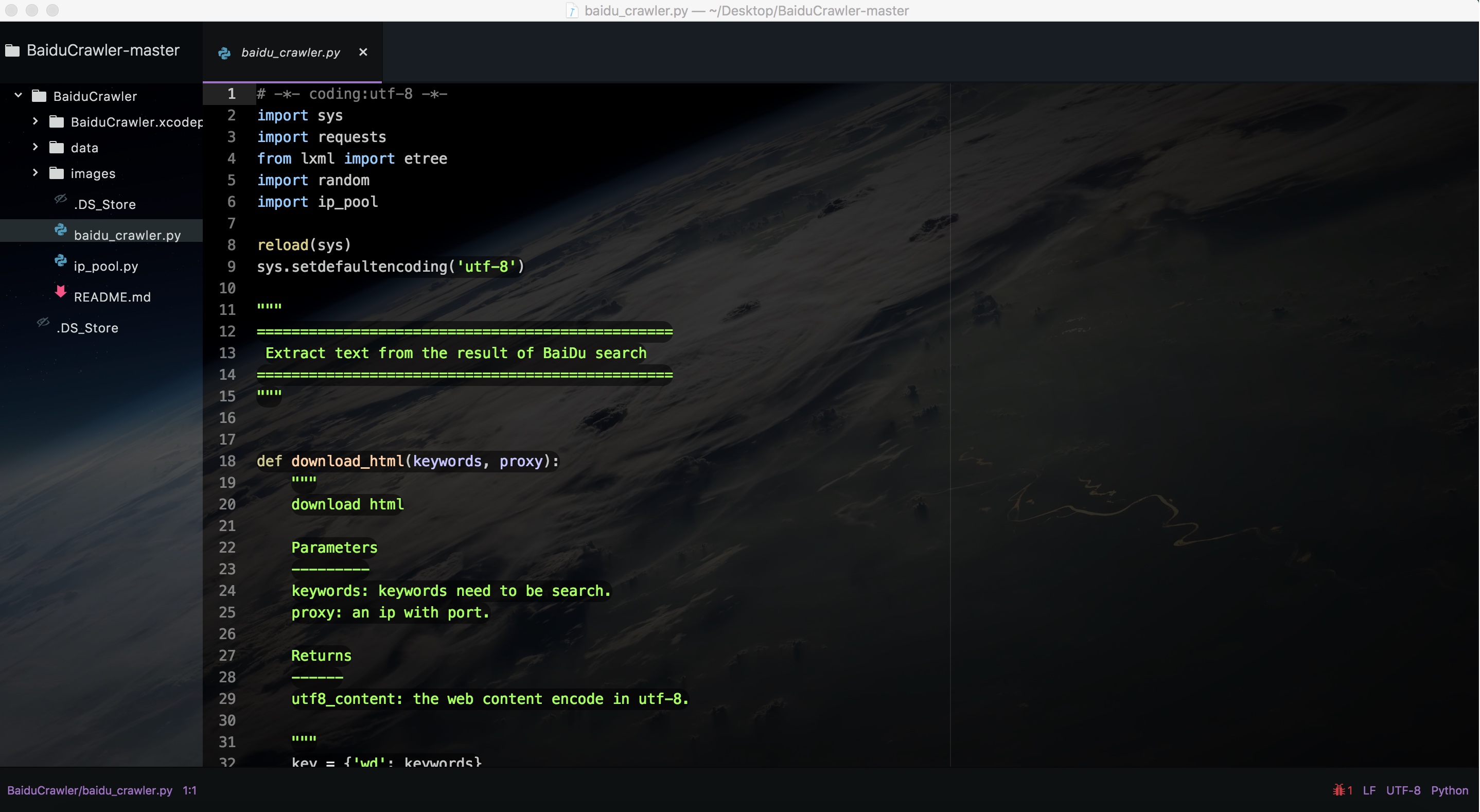Click the data folder icon
Viewport: 1480px width, 812px height.
pos(56,147)
